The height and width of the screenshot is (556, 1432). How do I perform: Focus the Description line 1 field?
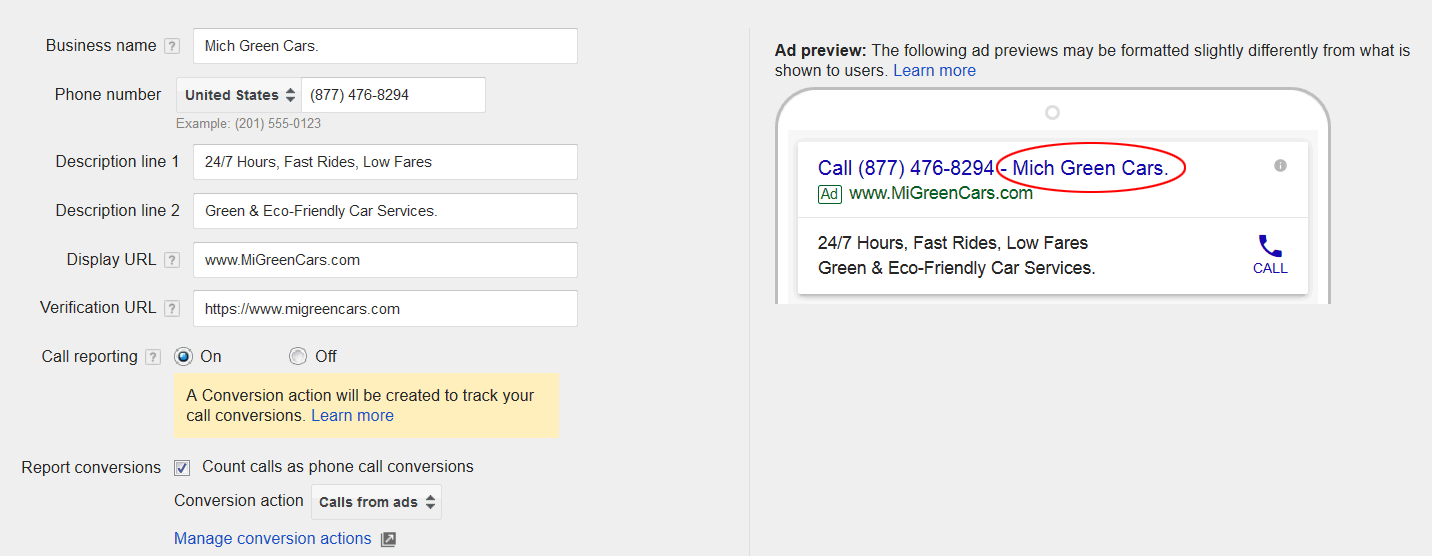click(x=385, y=162)
